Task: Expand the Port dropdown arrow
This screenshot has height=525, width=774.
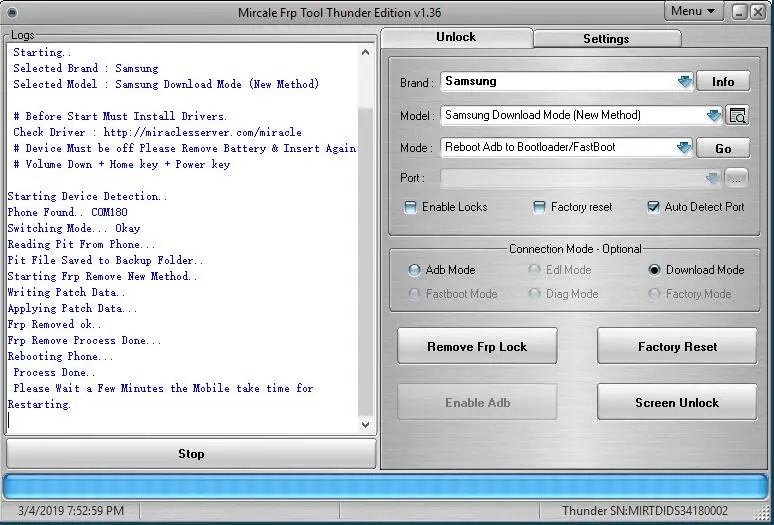Action: point(712,179)
